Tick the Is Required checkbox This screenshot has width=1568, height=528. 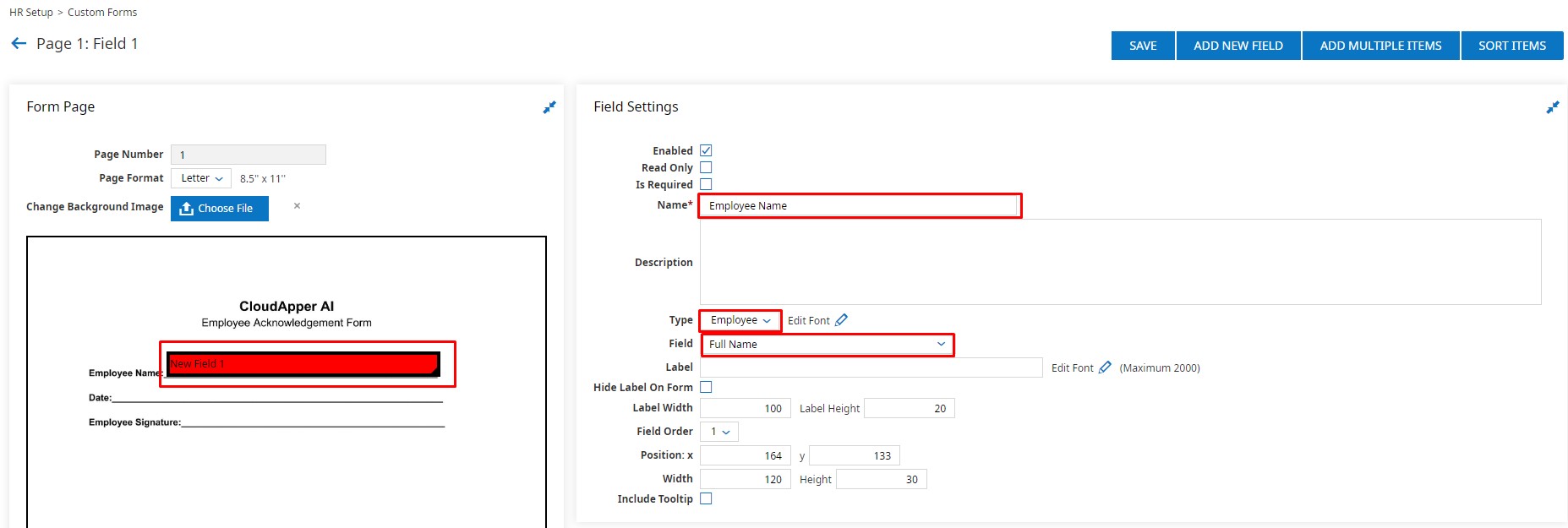coord(706,184)
